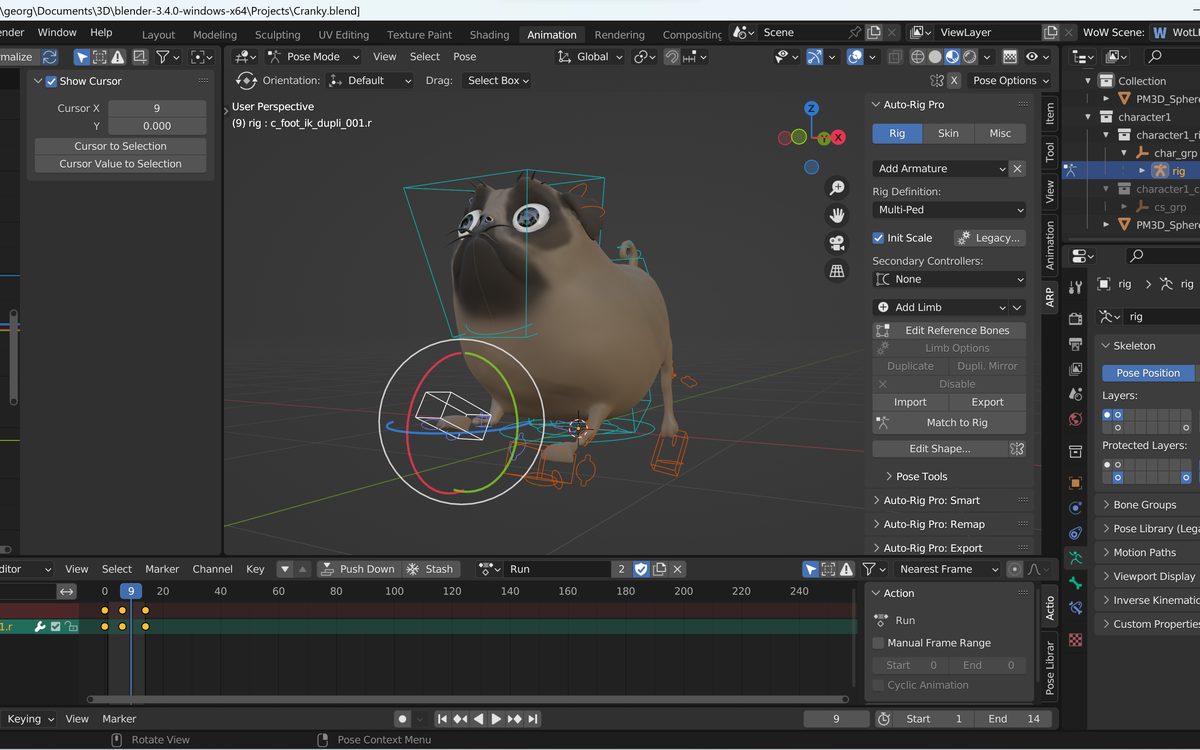Click the Stash button
The height and width of the screenshot is (750, 1200).
point(430,569)
